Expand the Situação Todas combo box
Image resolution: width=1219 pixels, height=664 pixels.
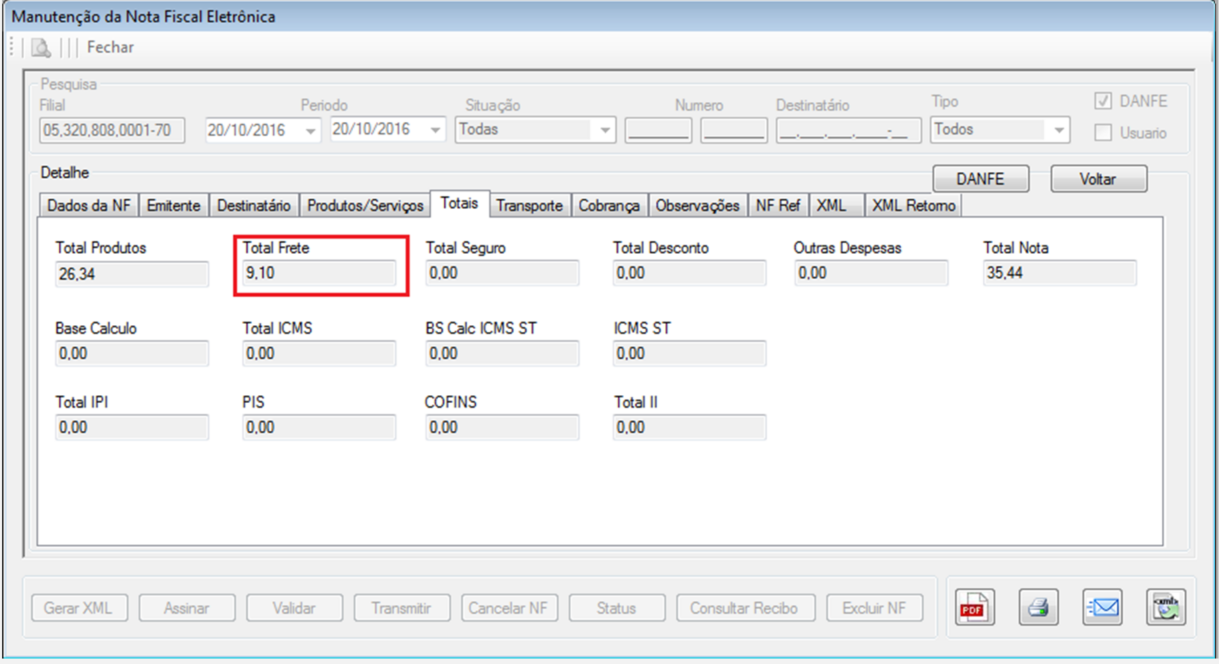pos(605,130)
